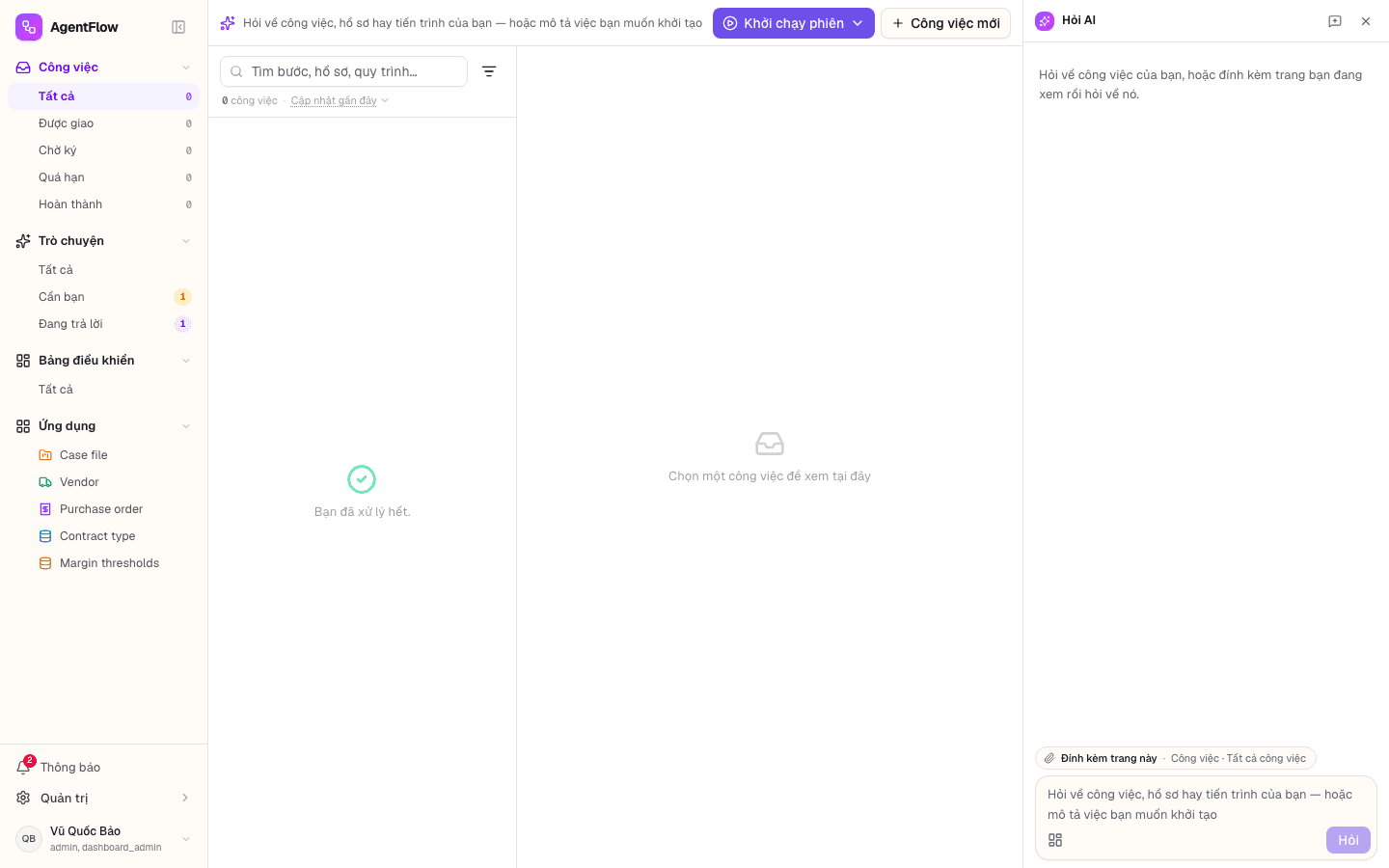Start a new chat in Hỏi AI panel
Image resolution: width=1389 pixels, height=868 pixels.
pos(1335,21)
